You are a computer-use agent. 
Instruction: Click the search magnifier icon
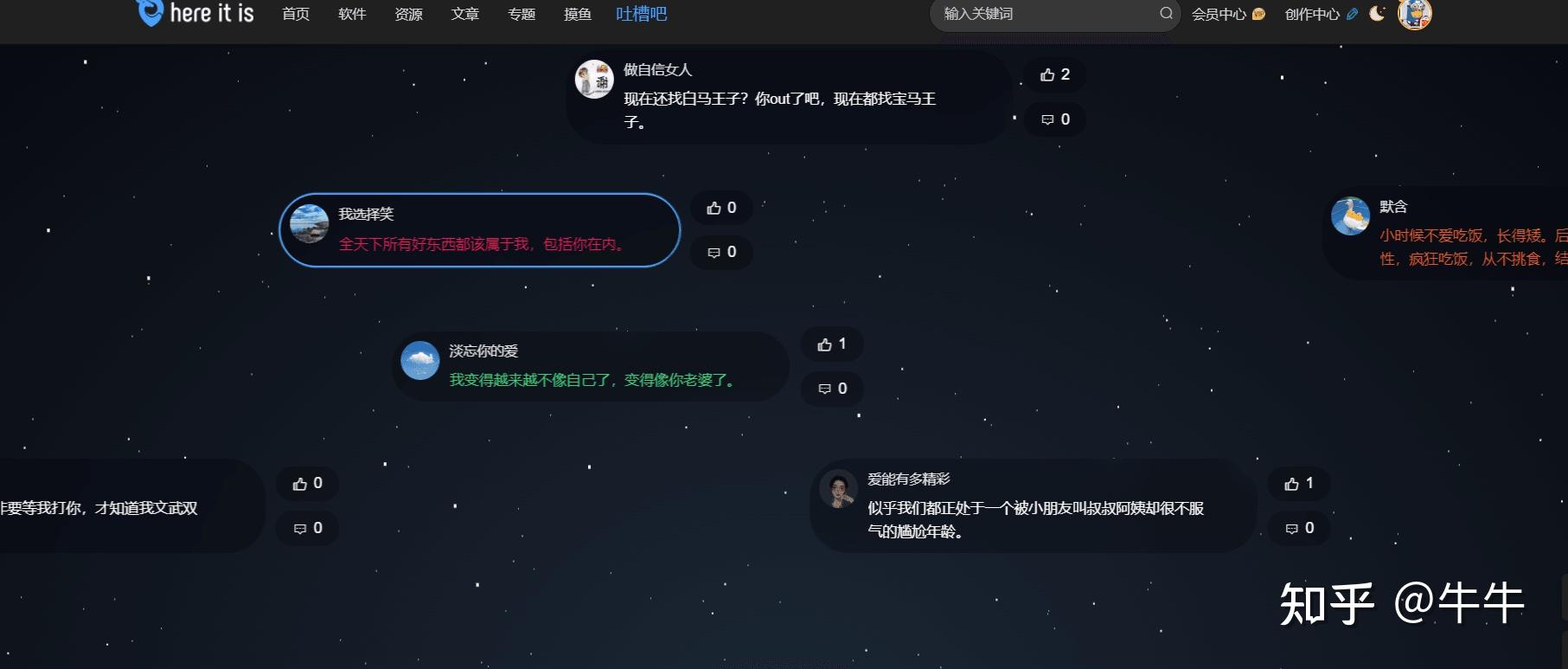(1166, 13)
